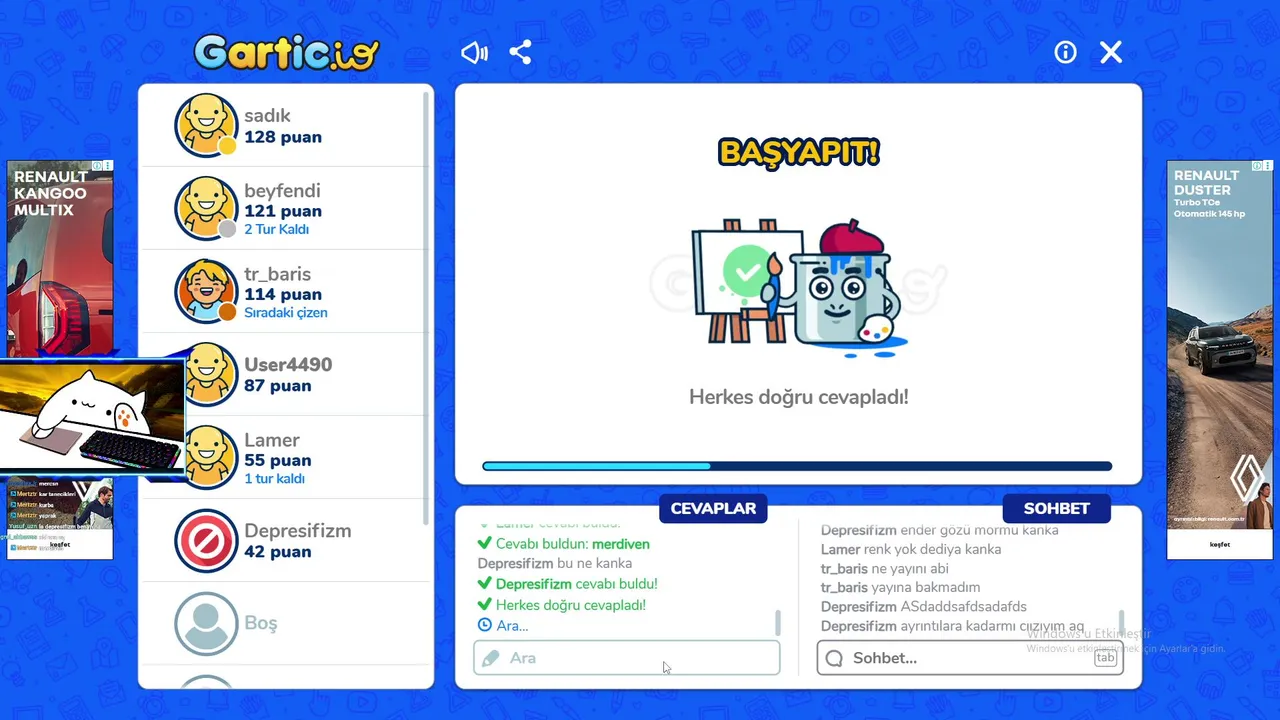Select player name beyfendi
This screenshot has height=720, width=1280.
[x=282, y=191]
